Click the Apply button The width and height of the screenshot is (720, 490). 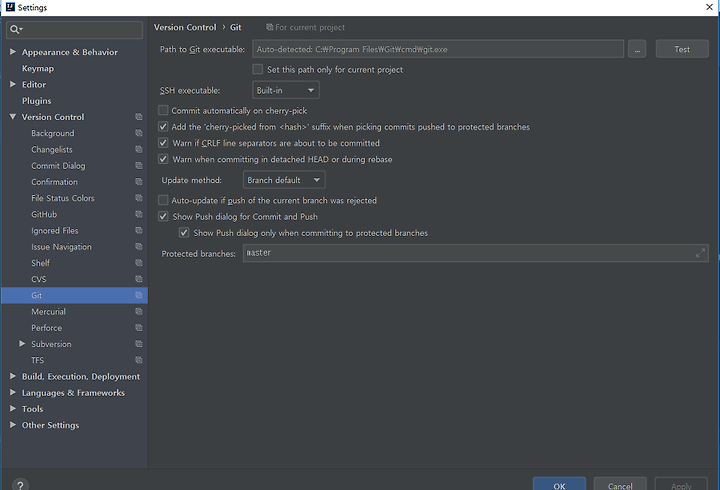coord(681,484)
